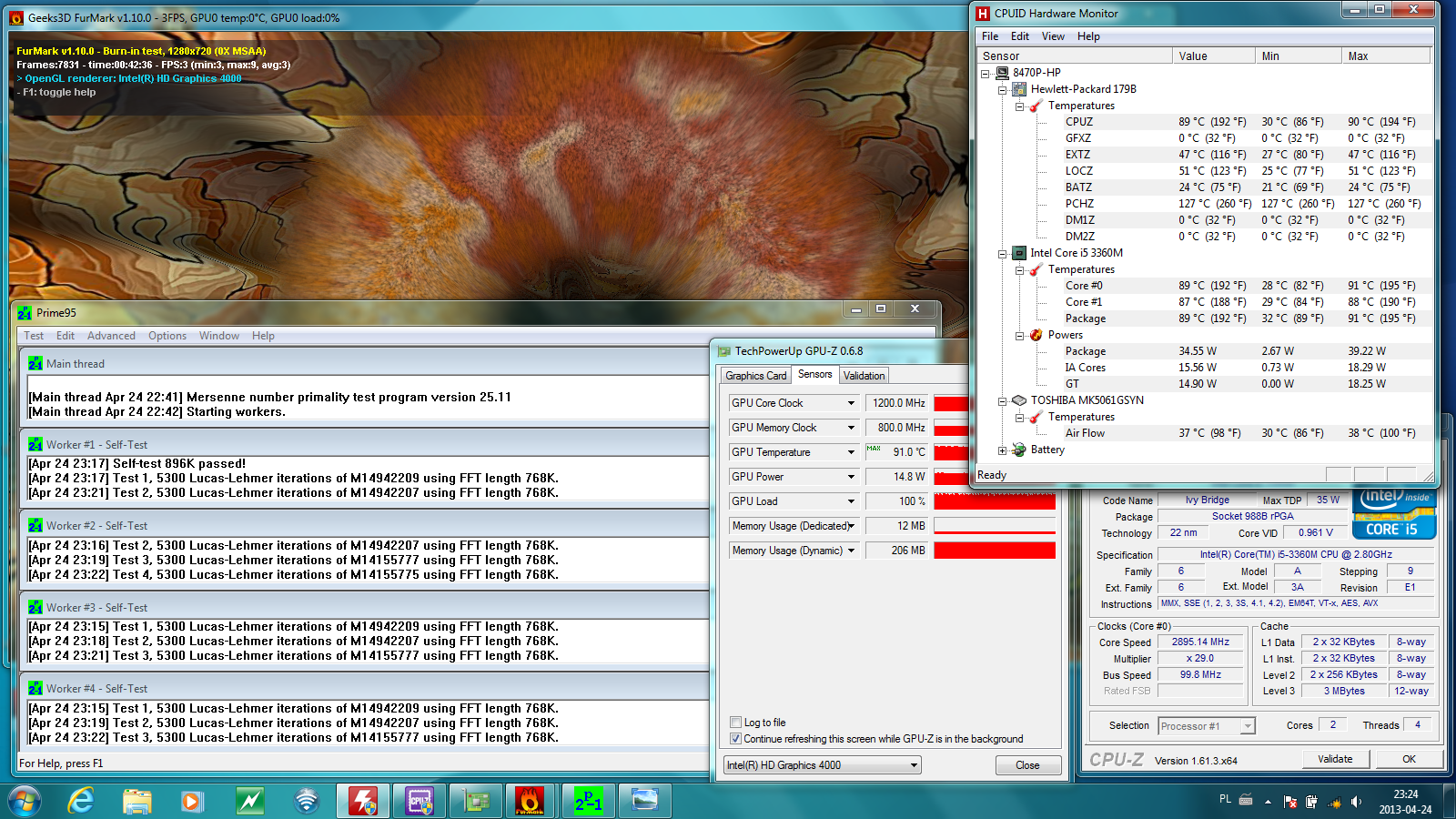This screenshot has height=819, width=1456.
Task: Click the Prime95 window title icon
Action: [25, 312]
